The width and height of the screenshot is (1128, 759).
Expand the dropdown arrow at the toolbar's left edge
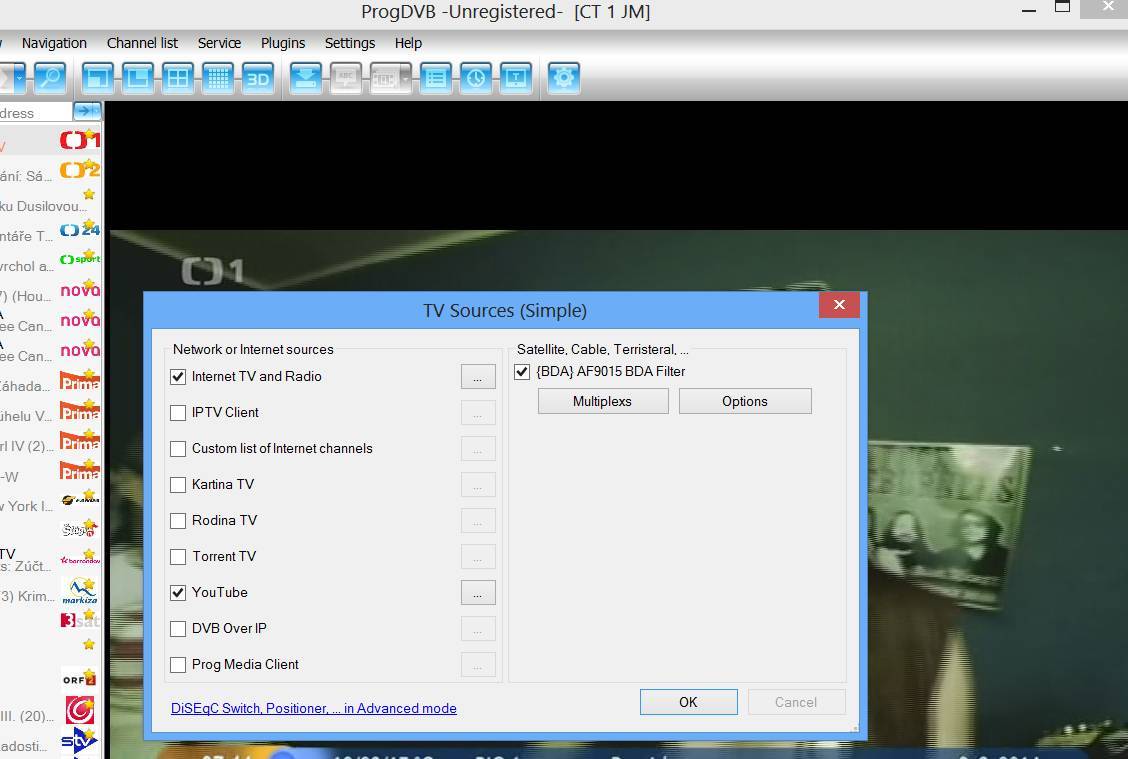19,78
